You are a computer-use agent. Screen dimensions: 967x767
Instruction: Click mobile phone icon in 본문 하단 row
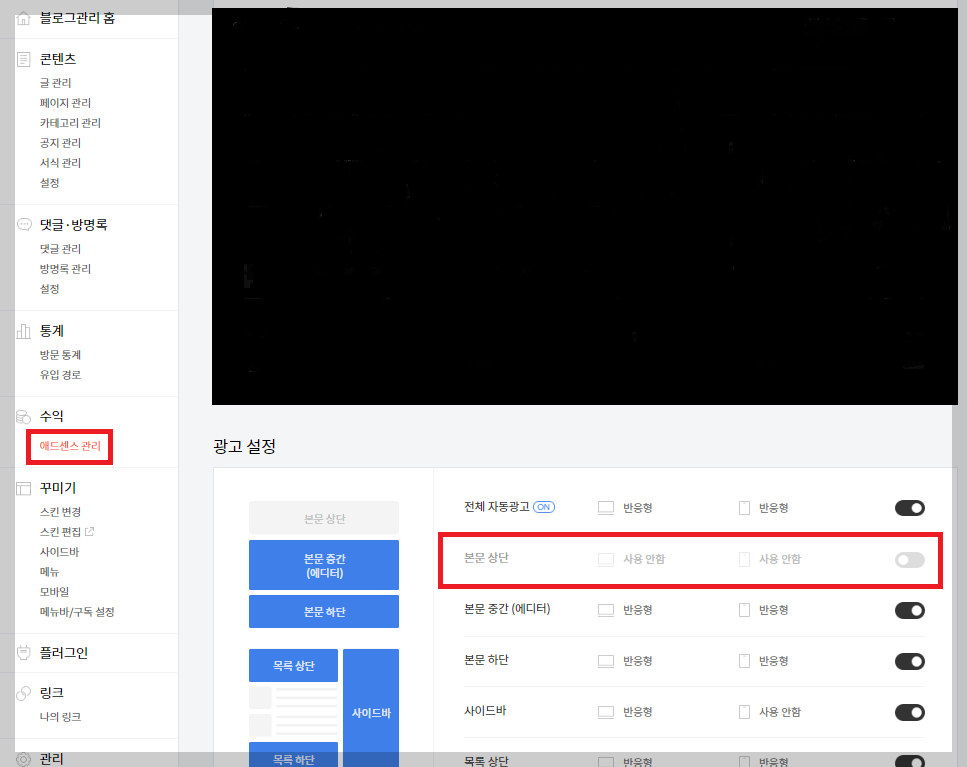744,662
